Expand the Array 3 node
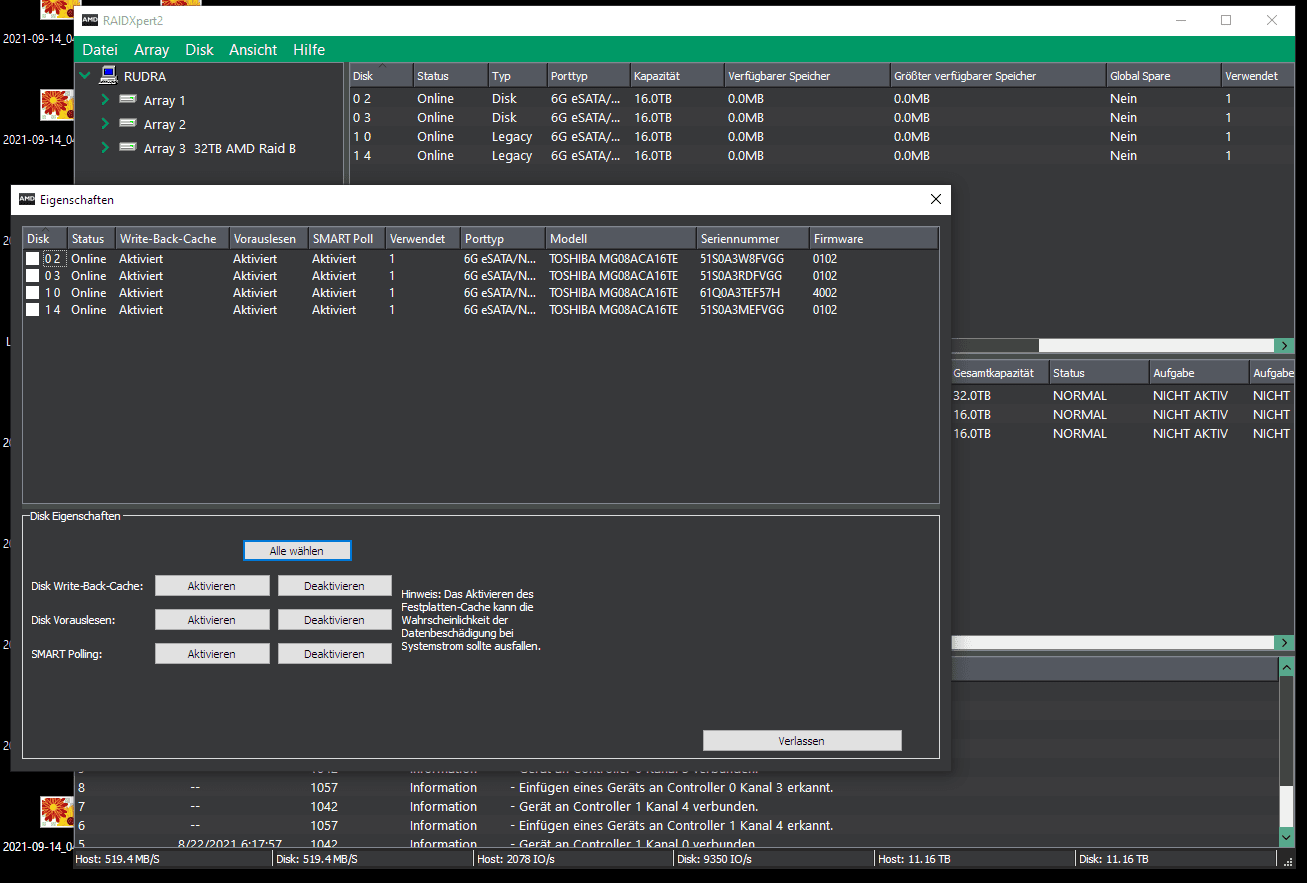This screenshot has width=1307, height=883. (x=105, y=148)
